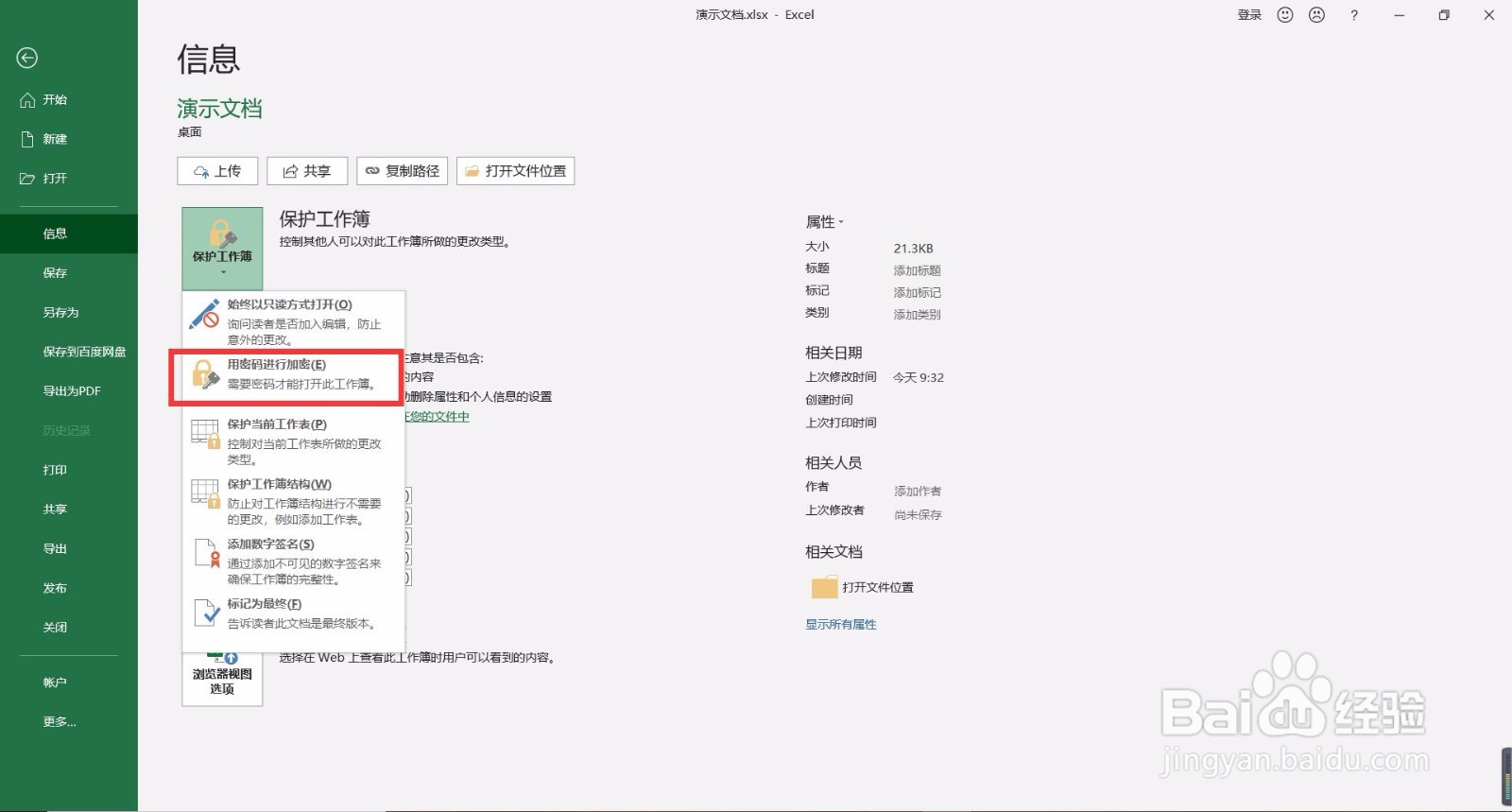Open the 另存为 page

point(60,312)
